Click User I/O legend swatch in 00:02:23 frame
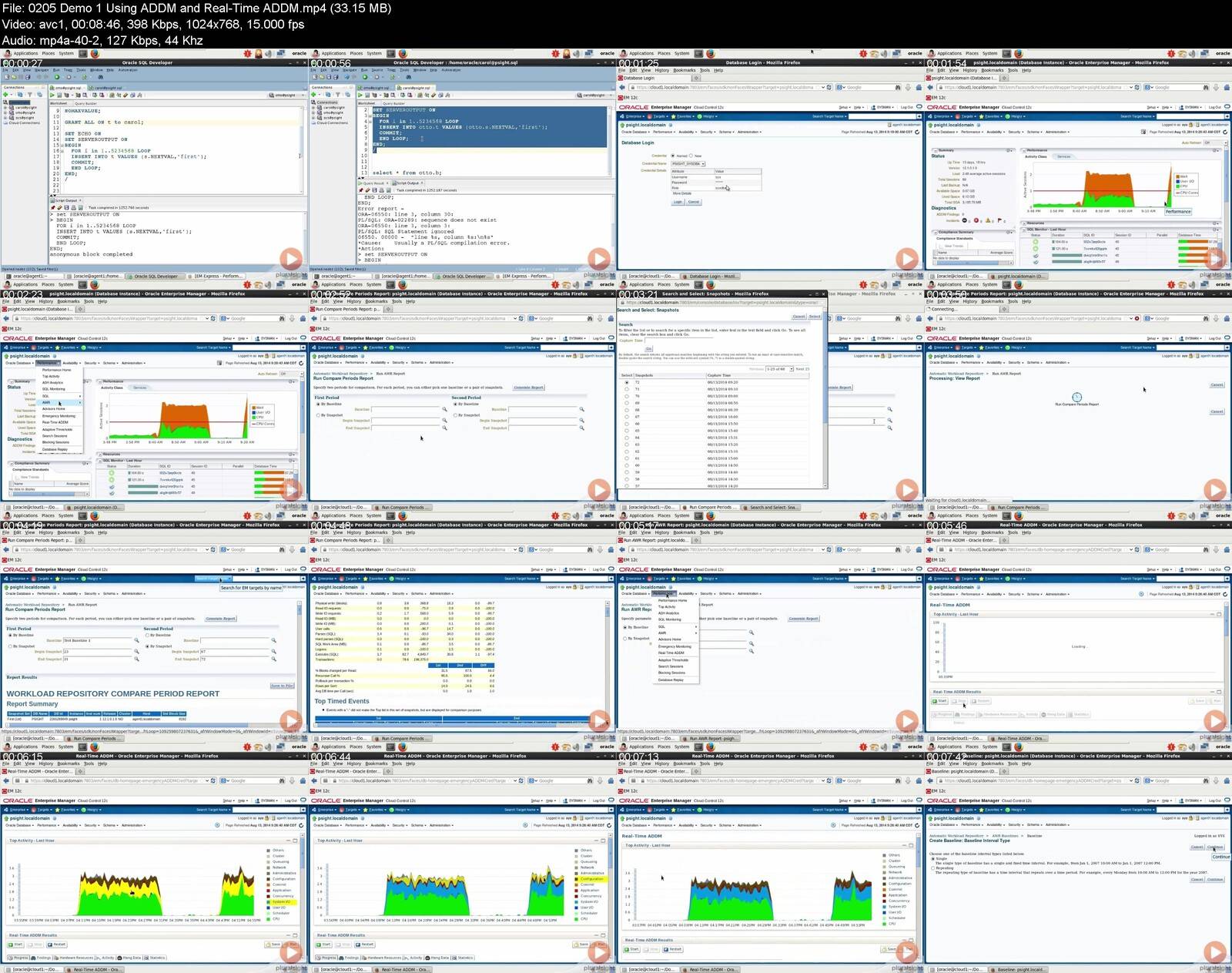This screenshot has height=973, width=1232. tap(253, 413)
